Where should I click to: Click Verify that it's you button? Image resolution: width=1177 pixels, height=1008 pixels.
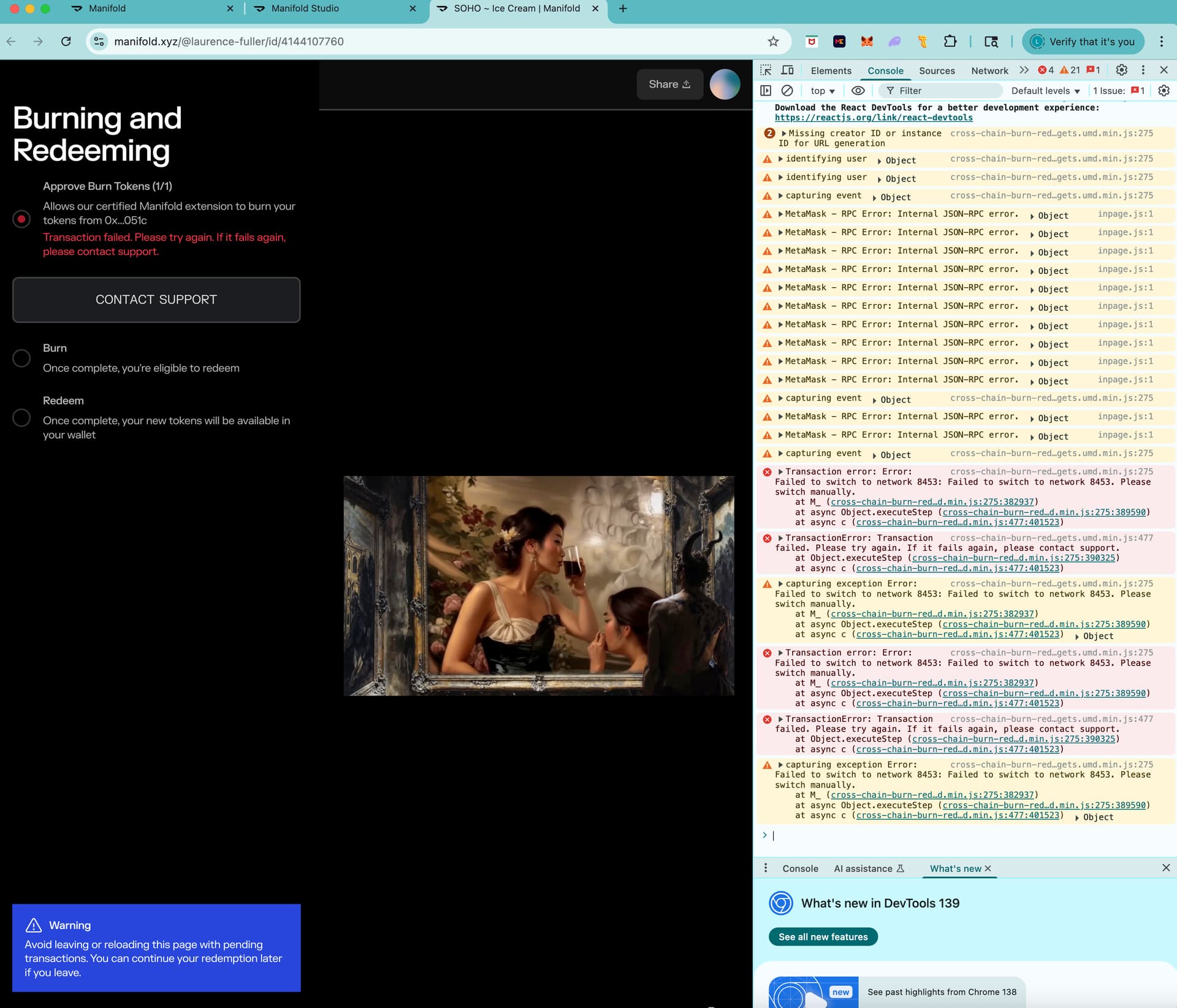point(1084,42)
